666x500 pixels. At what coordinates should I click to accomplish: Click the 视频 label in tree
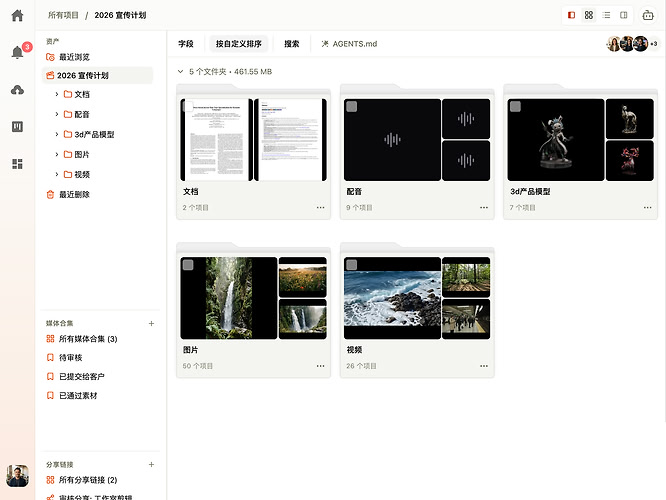[x=82, y=175]
